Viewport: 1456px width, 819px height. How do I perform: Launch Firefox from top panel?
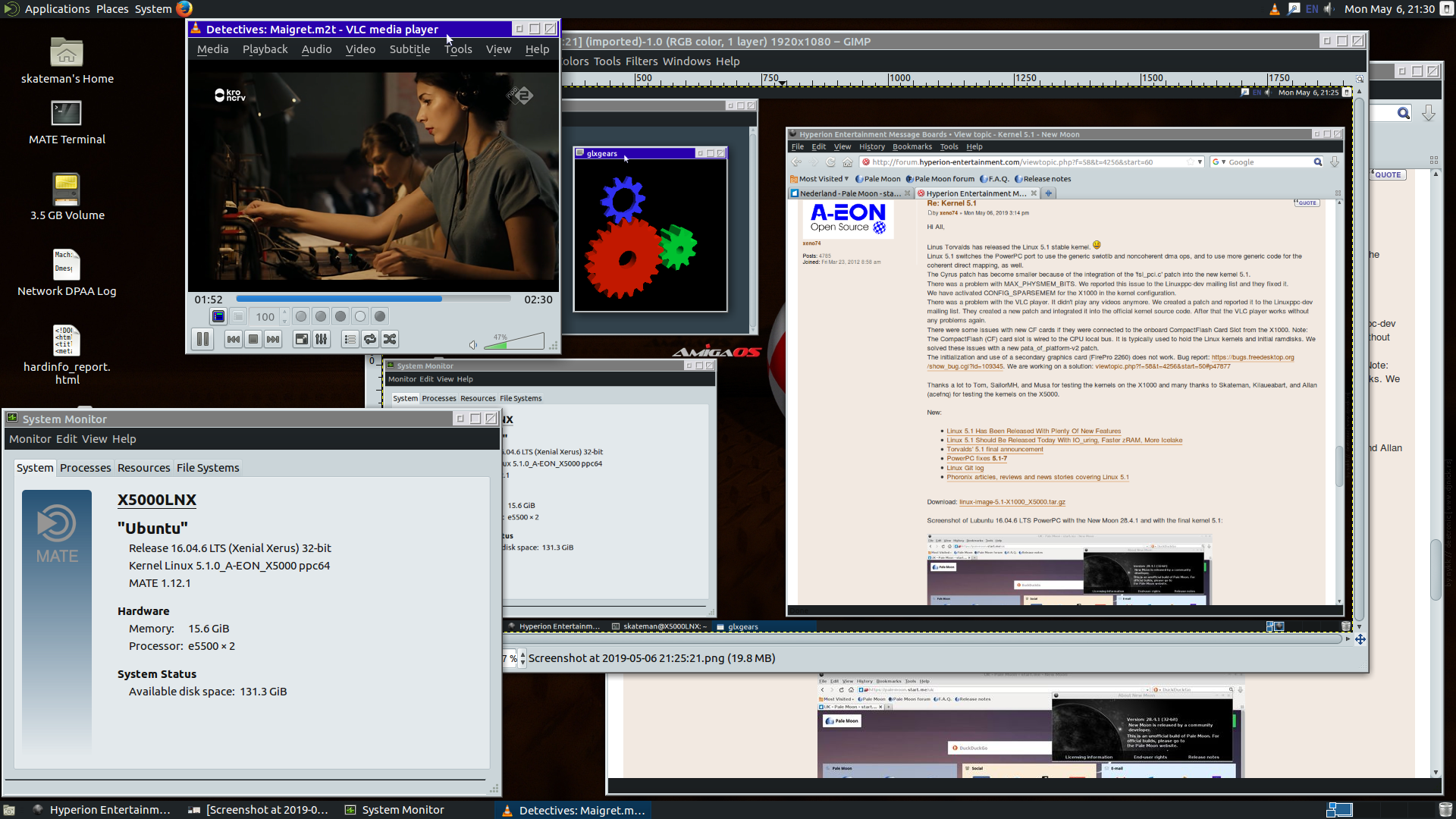(184, 9)
